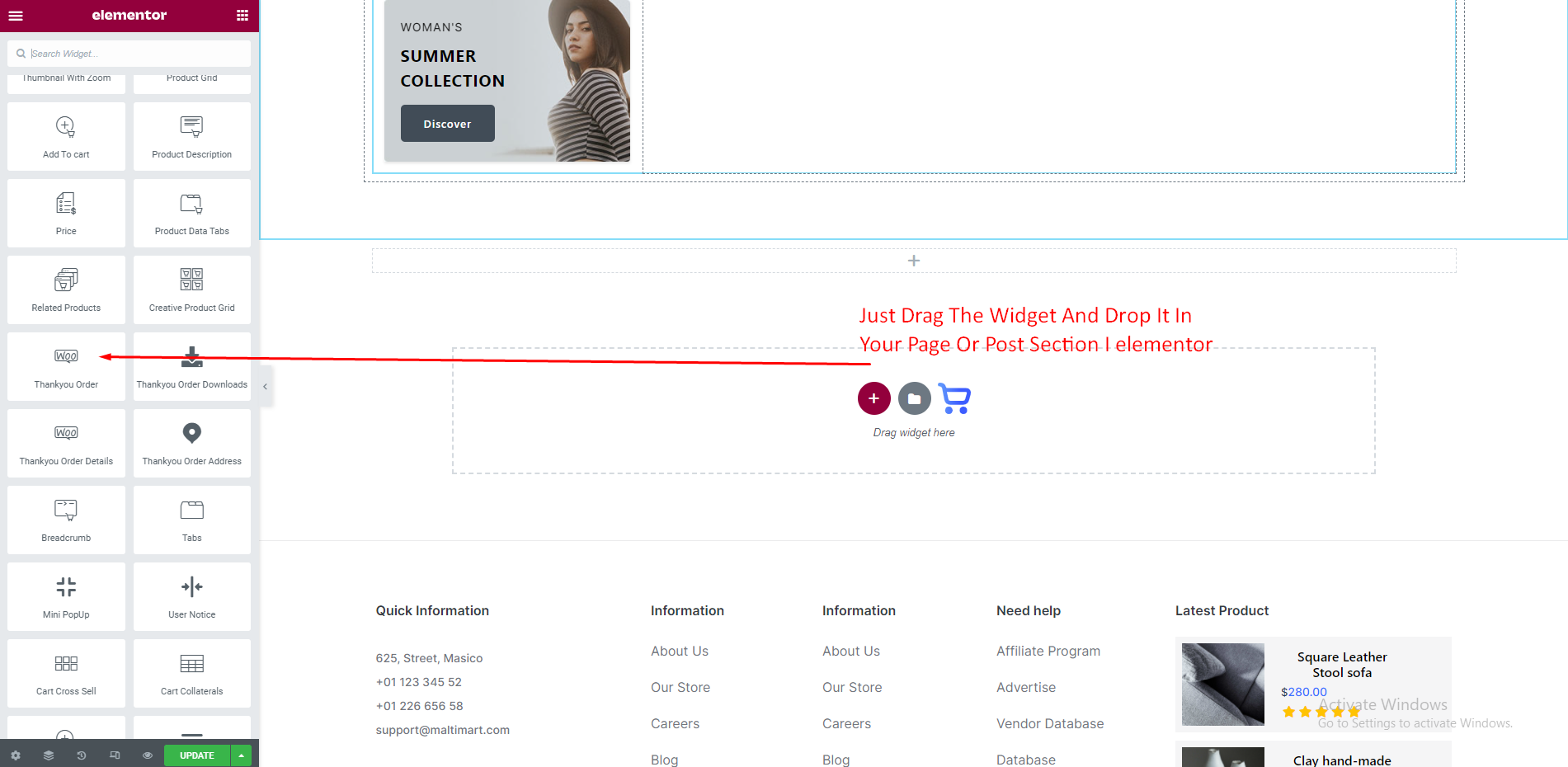Choose the Breadcrumb widget
The width and height of the screenshot is (1568, 767).
[x=66, y=520]
